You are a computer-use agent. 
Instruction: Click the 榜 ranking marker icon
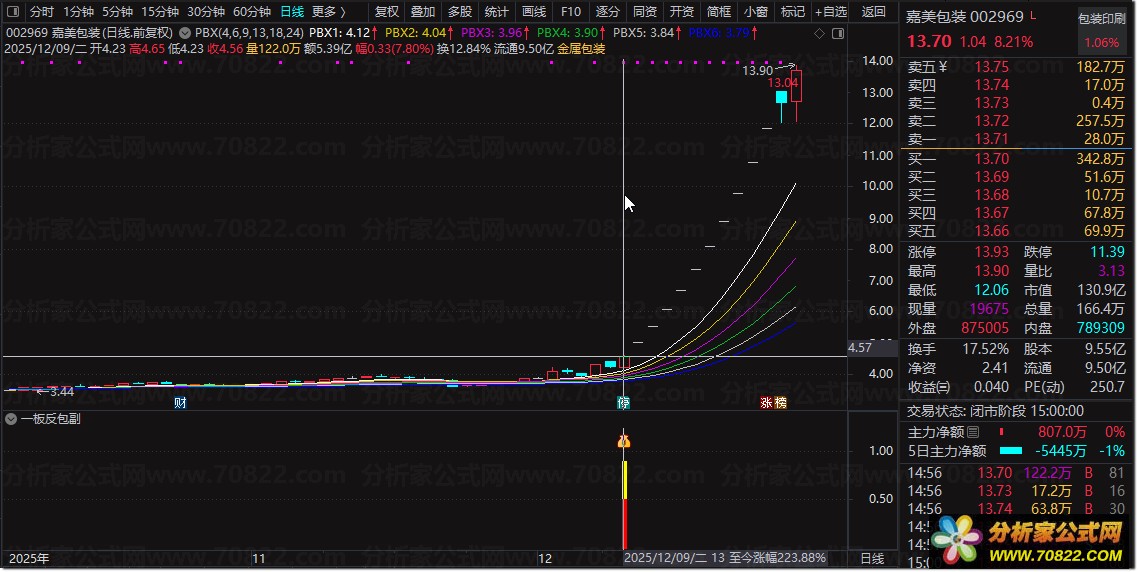tap(780, 403)
